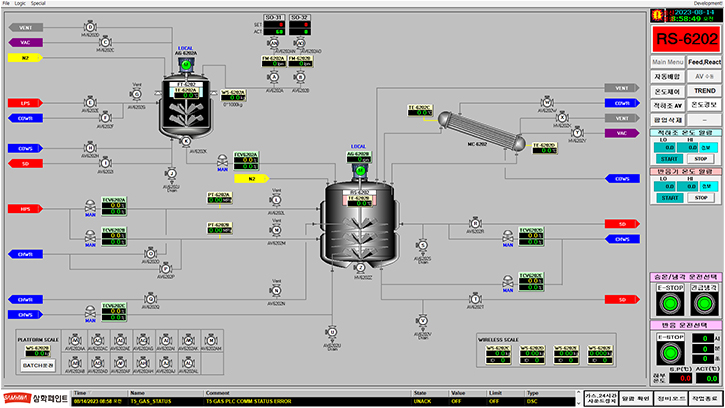Open valve P, AV6202P
725x408 pixels.
pyautogui.click(x=166, y=269)
